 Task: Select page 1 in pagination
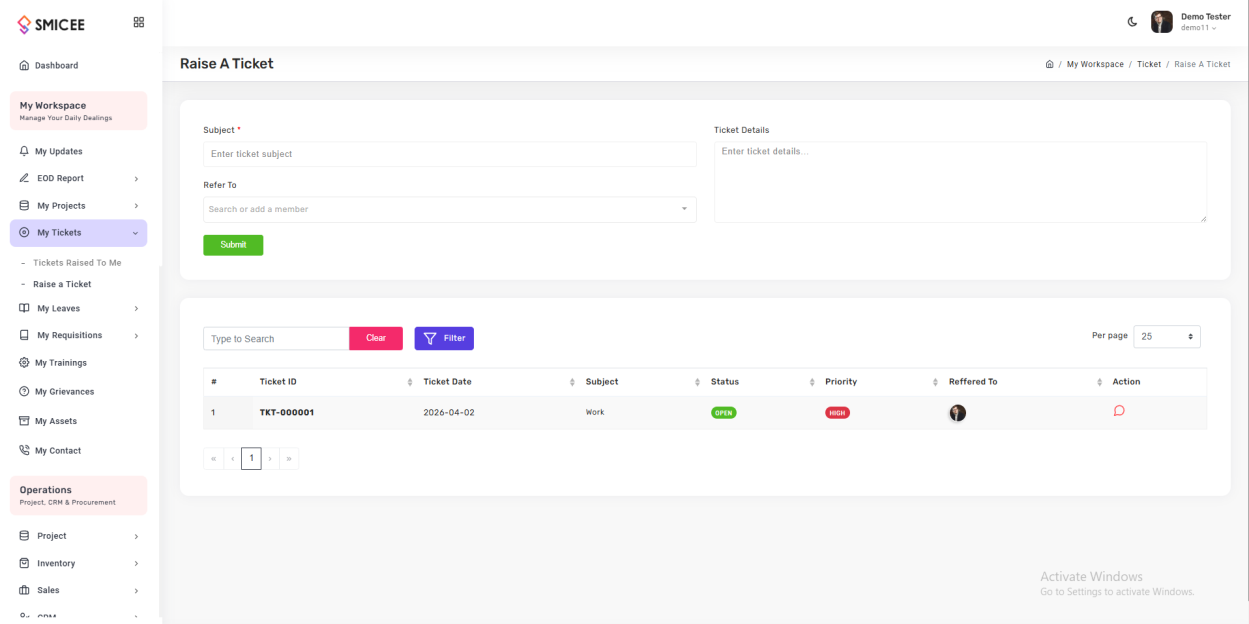pyautogui.click(x=251, y=459)
